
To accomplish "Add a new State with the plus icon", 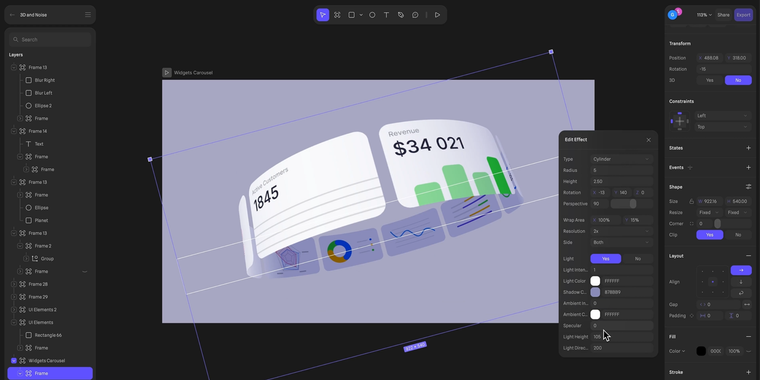I will (748, 148).
